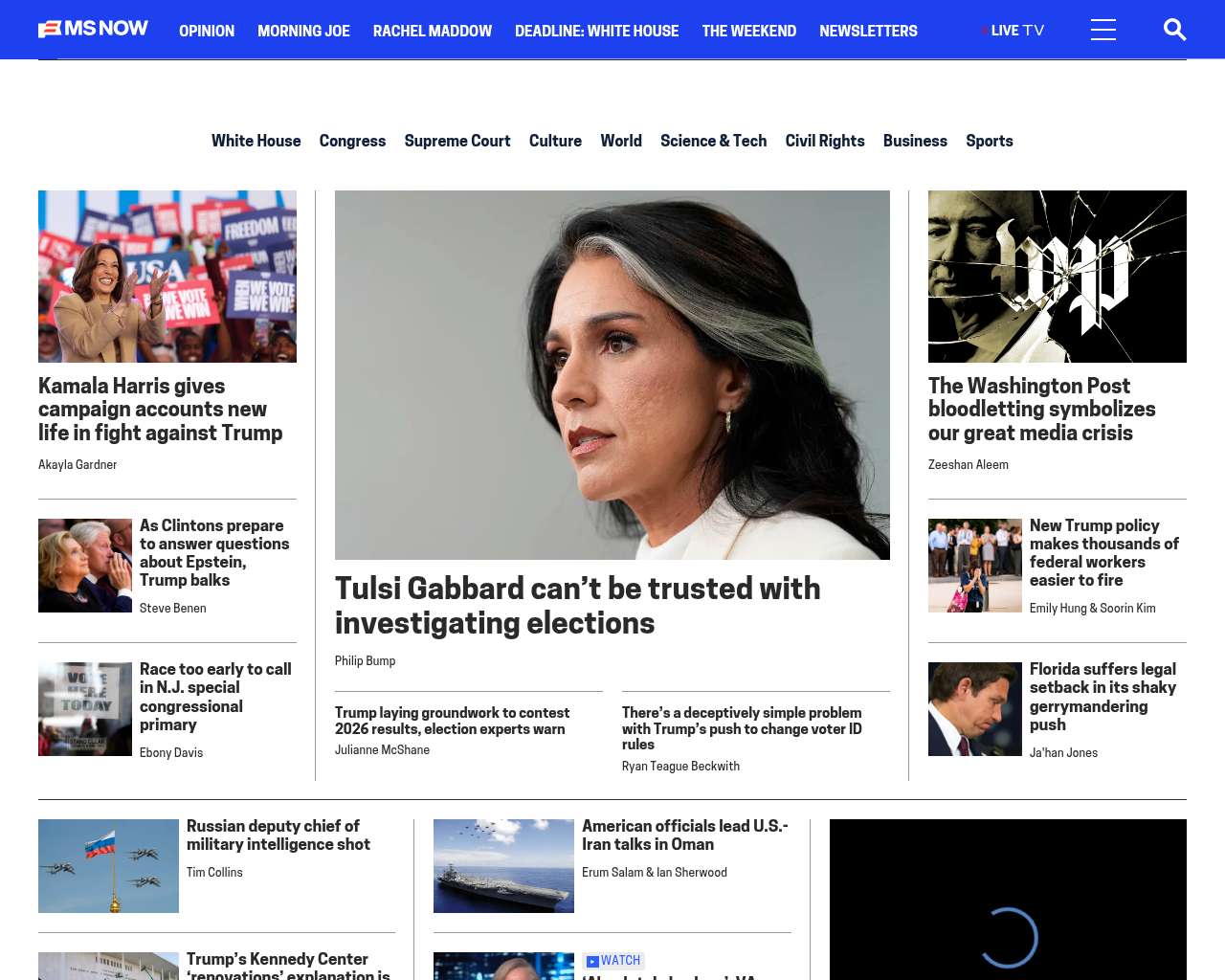Read Trump contest 2026 results article
Viewport: 1225px width, 980px height.
pos(452,721)
